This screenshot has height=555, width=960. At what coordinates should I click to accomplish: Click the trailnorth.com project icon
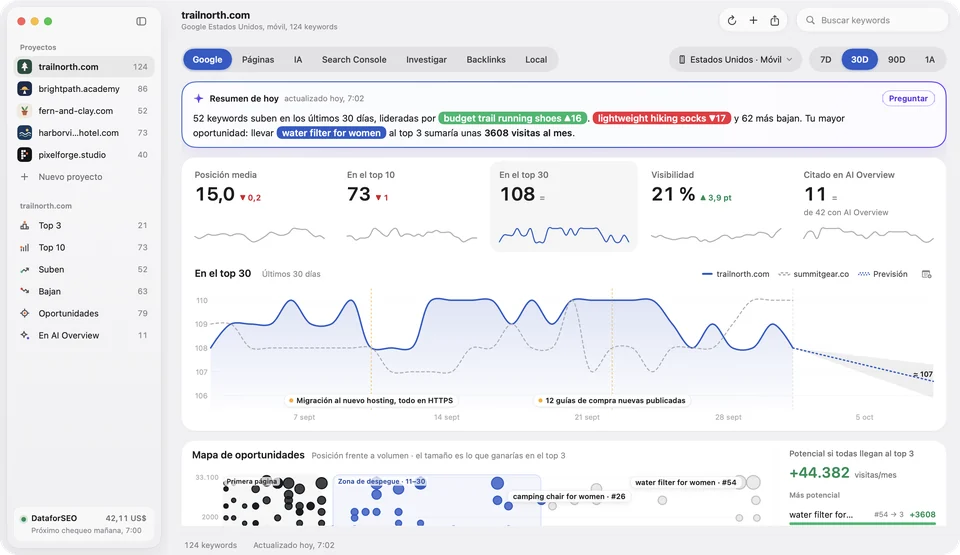click(x=24, y=67)
